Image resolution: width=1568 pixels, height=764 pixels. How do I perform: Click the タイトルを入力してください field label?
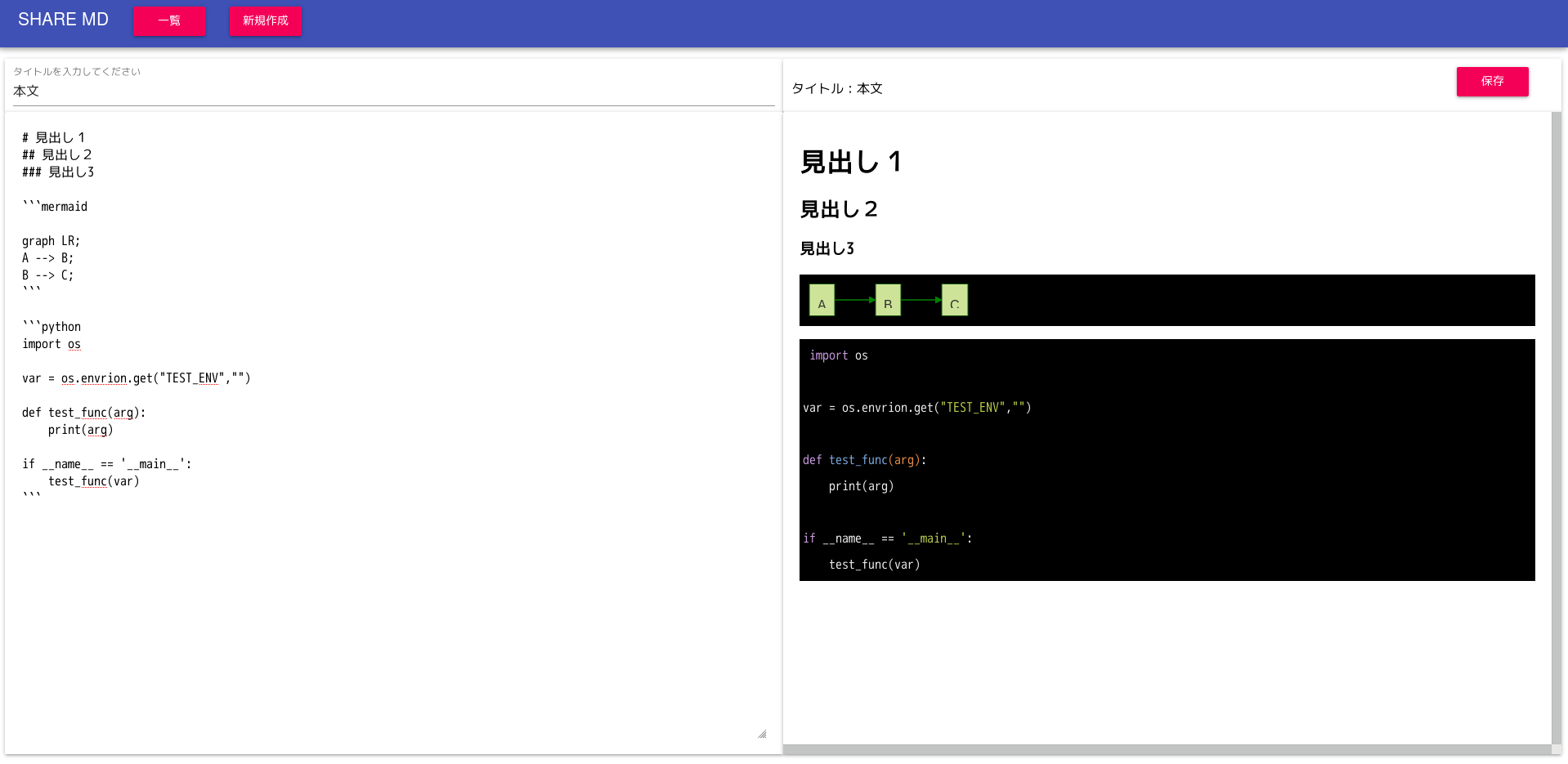(77, 72)
